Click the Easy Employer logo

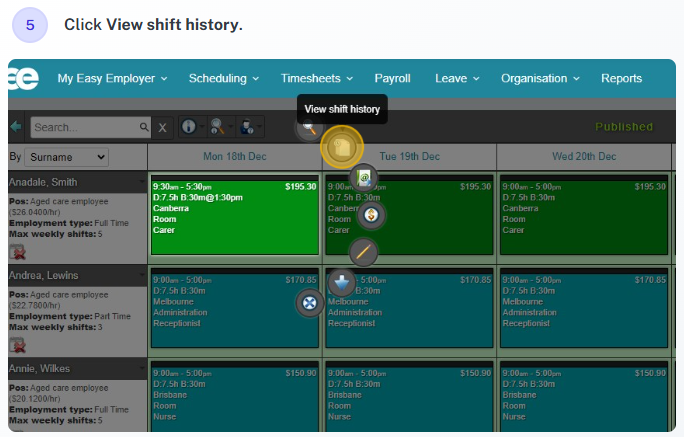[24, 79]
